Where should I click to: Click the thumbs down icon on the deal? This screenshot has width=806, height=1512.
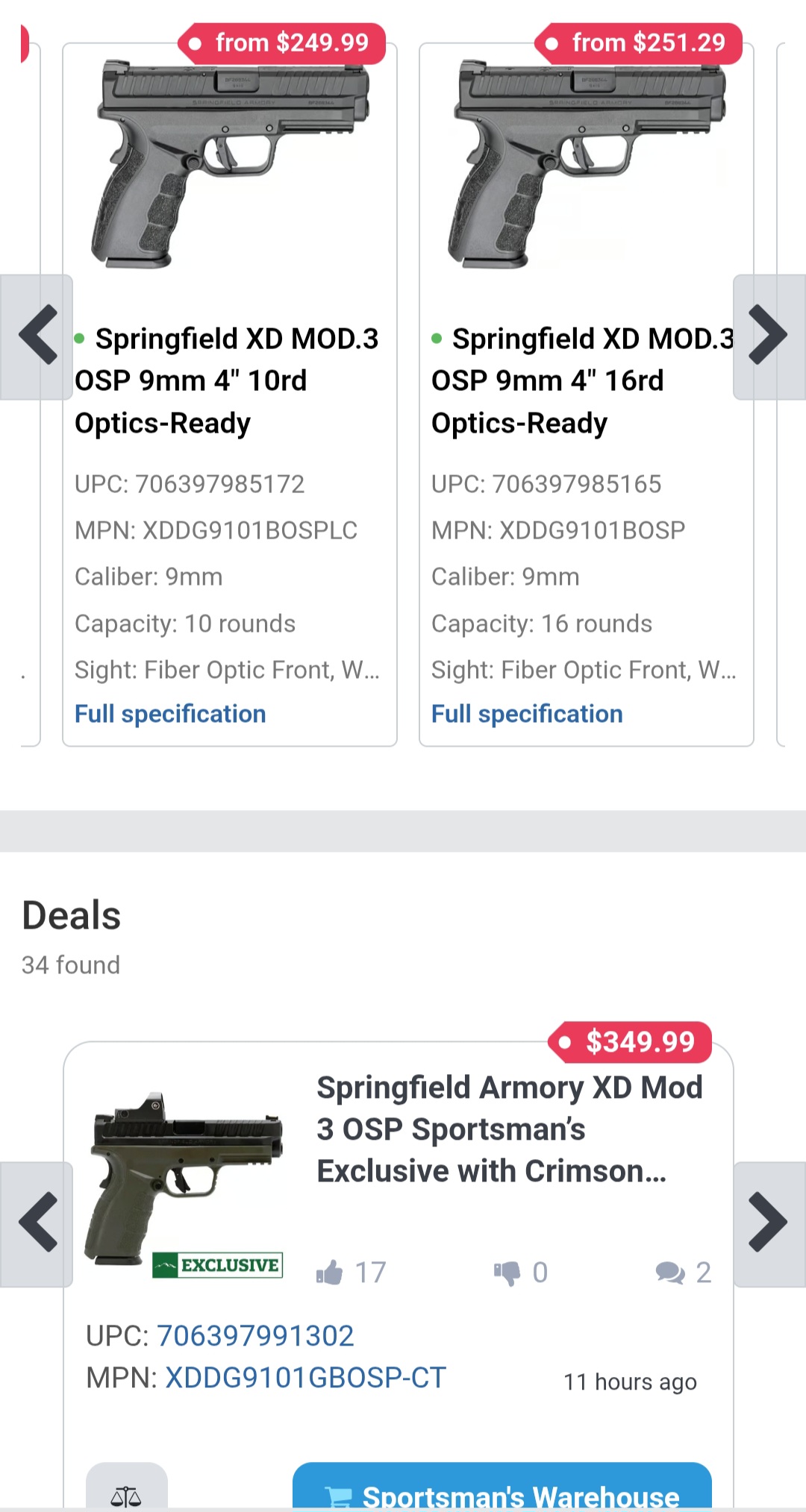[x=507, y=1273]
